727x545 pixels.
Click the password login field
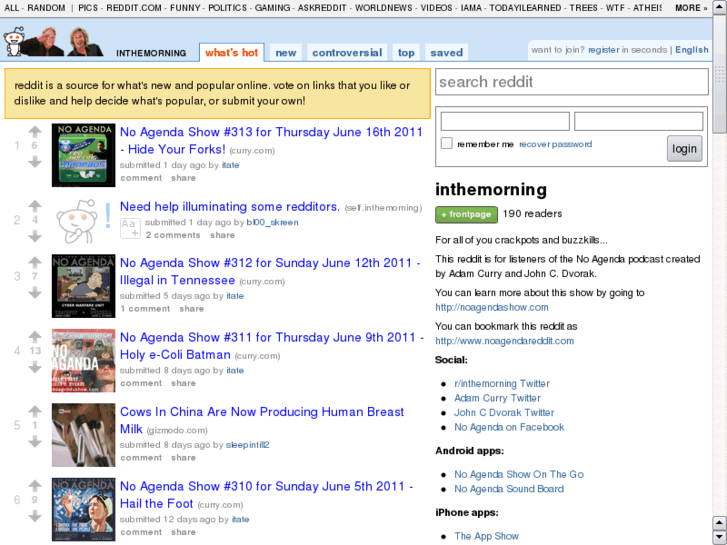[638, 122]
